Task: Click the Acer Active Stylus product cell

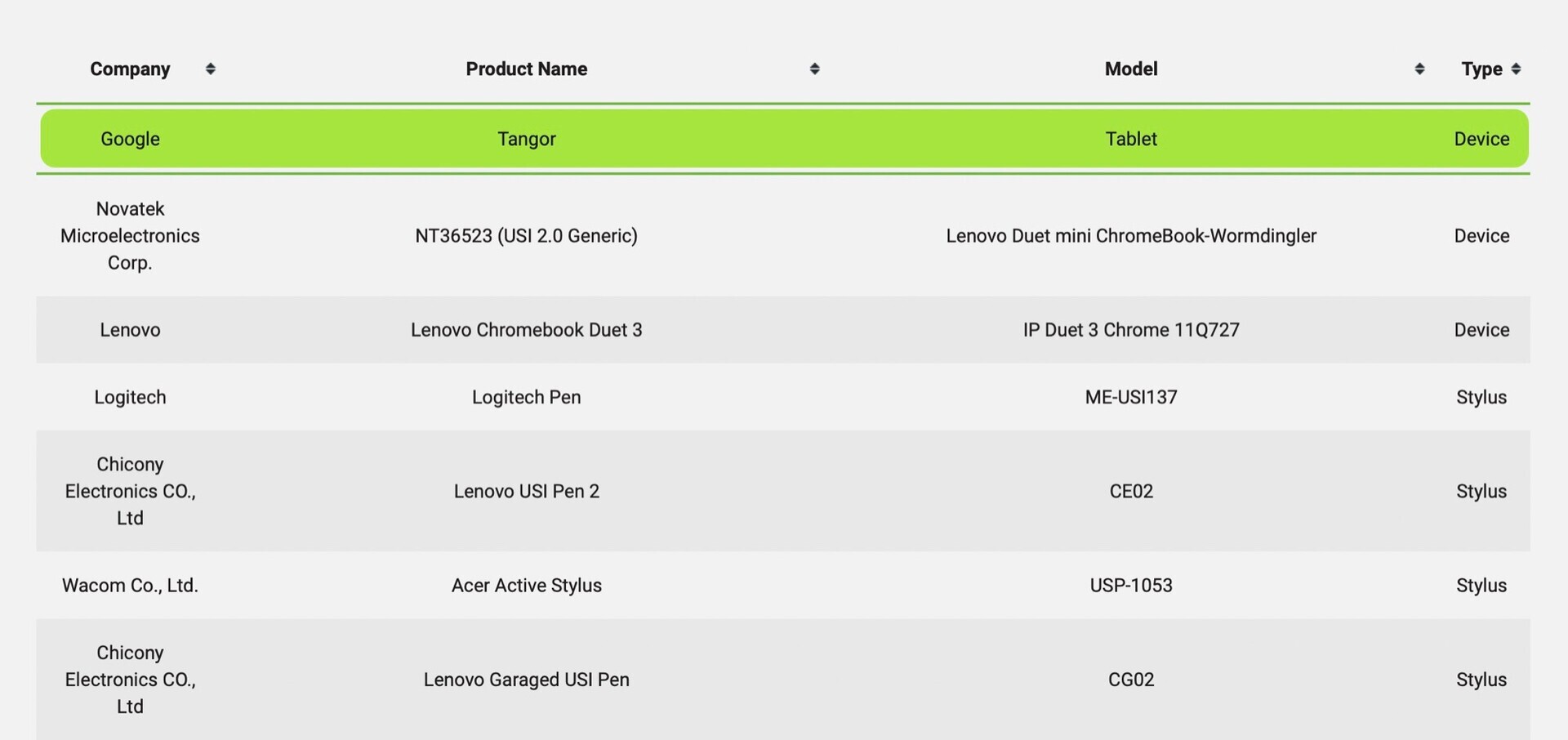Action: 526,585
